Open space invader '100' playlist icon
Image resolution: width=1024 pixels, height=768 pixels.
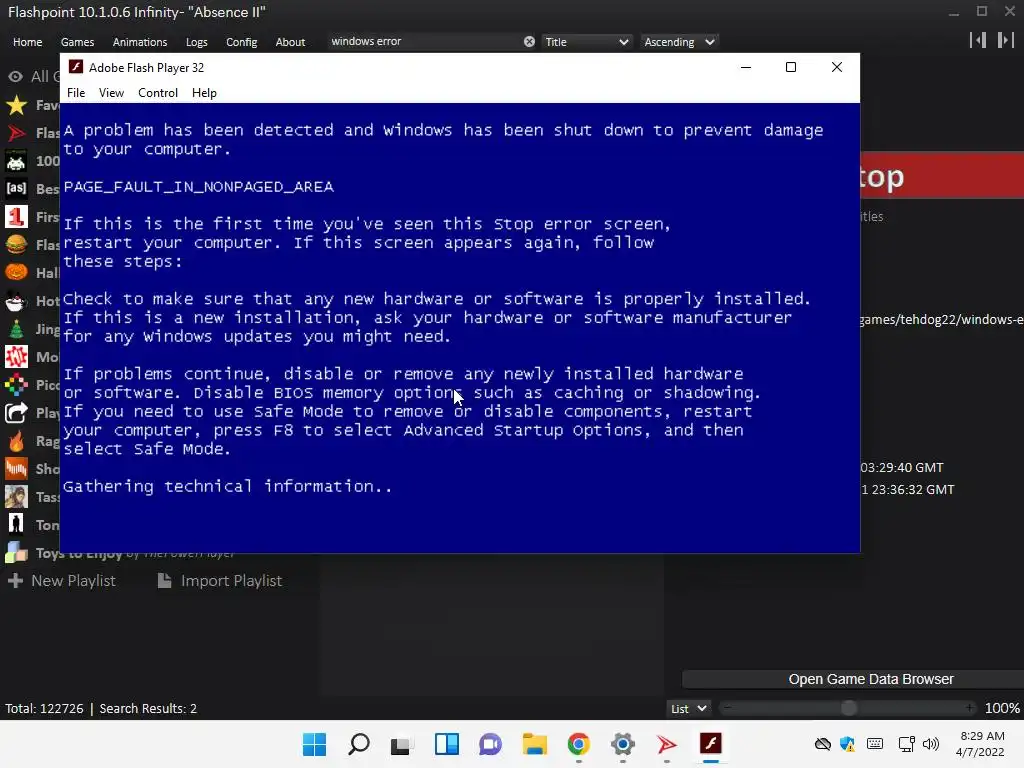[x=16, y=161]
